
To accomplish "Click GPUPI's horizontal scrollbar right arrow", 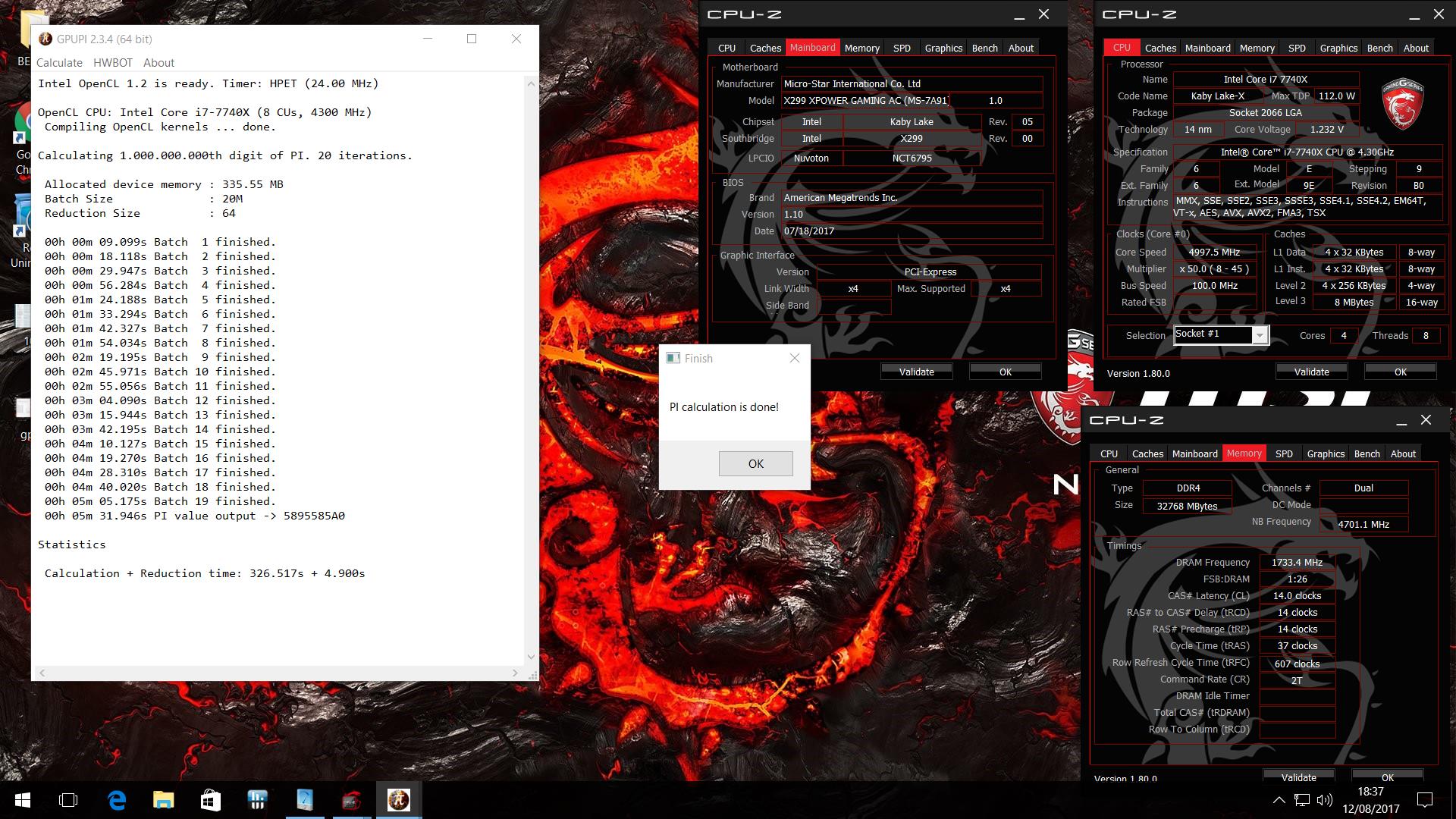I will coord(515,673).
